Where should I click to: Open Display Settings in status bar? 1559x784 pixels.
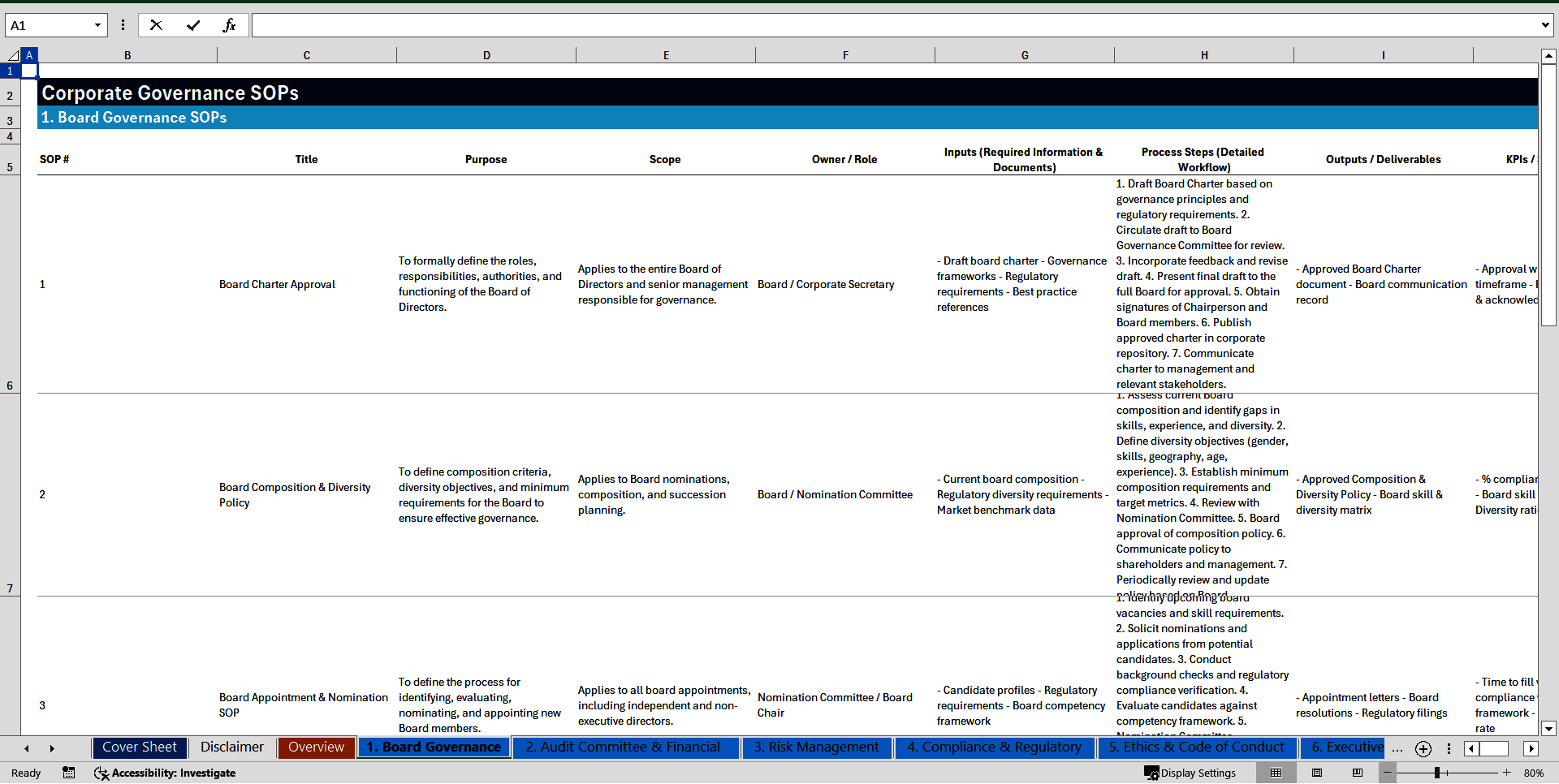(1190, 773)
